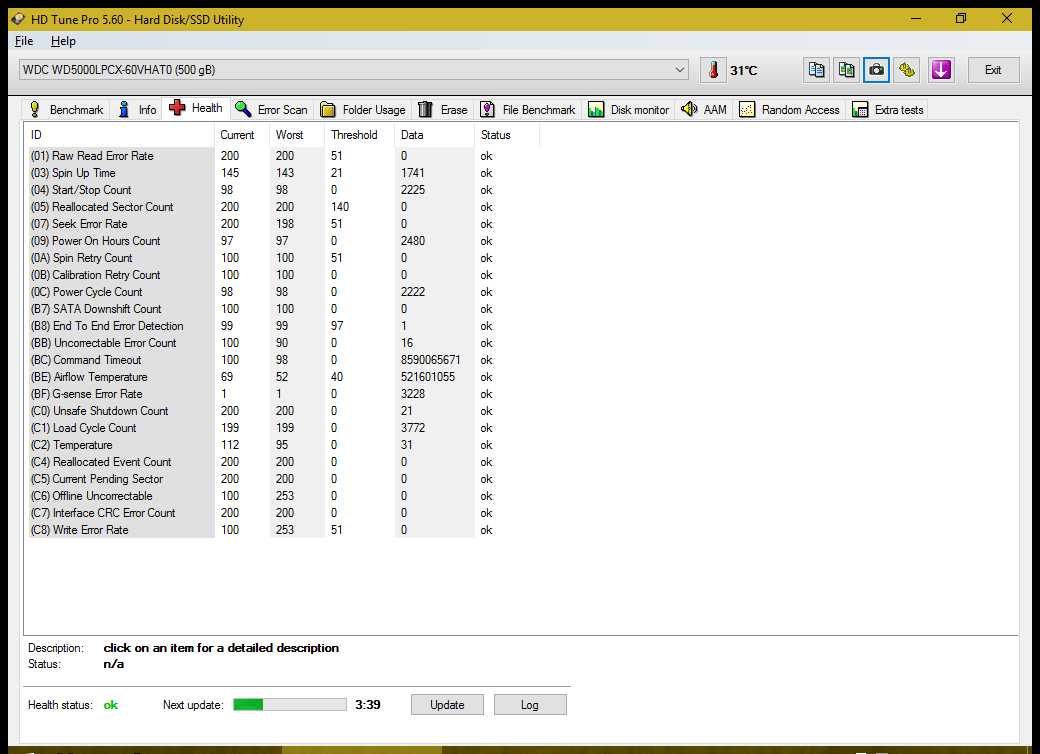Click the green Health status ok text
This screenshot has width=1040, height=754.
pyautogui.click(x=111, y=705)
